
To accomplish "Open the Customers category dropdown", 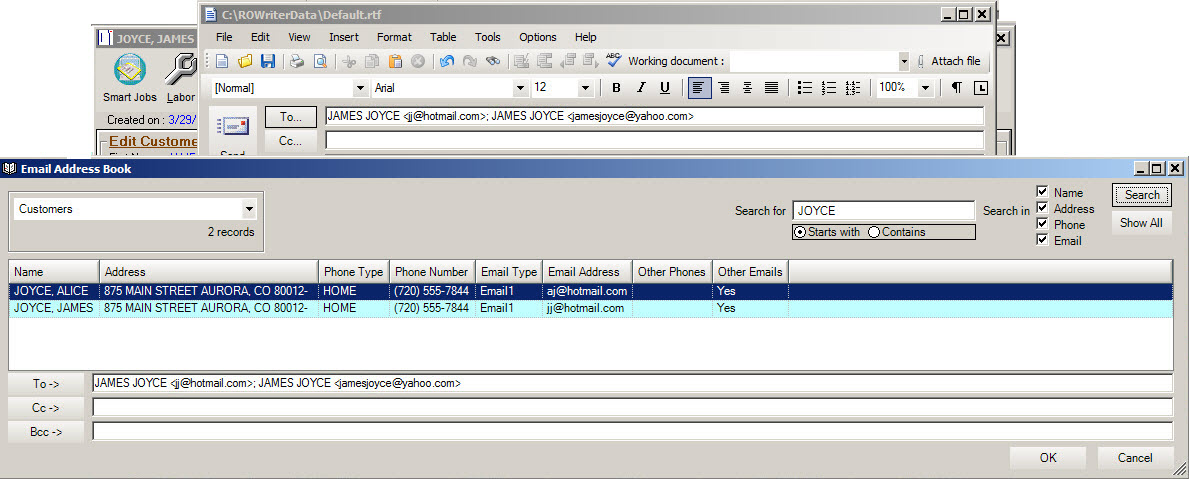I will tap(249, 209).
